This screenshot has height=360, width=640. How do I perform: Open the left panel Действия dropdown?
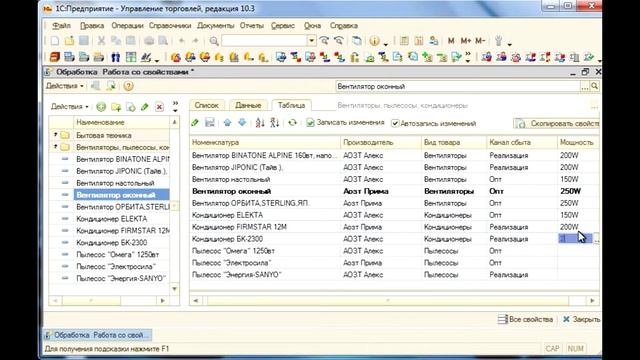coord(69,107)
